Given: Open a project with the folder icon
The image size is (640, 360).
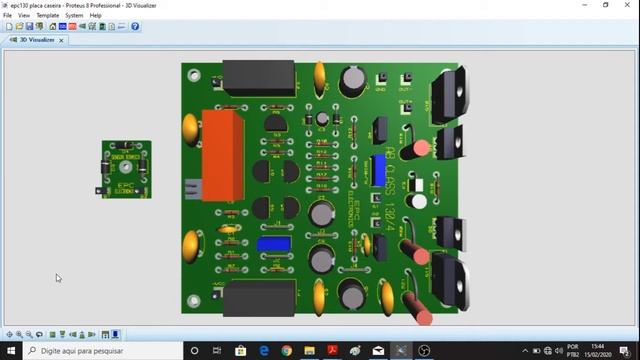Looking at the screenshot, I should pos(19,27).
